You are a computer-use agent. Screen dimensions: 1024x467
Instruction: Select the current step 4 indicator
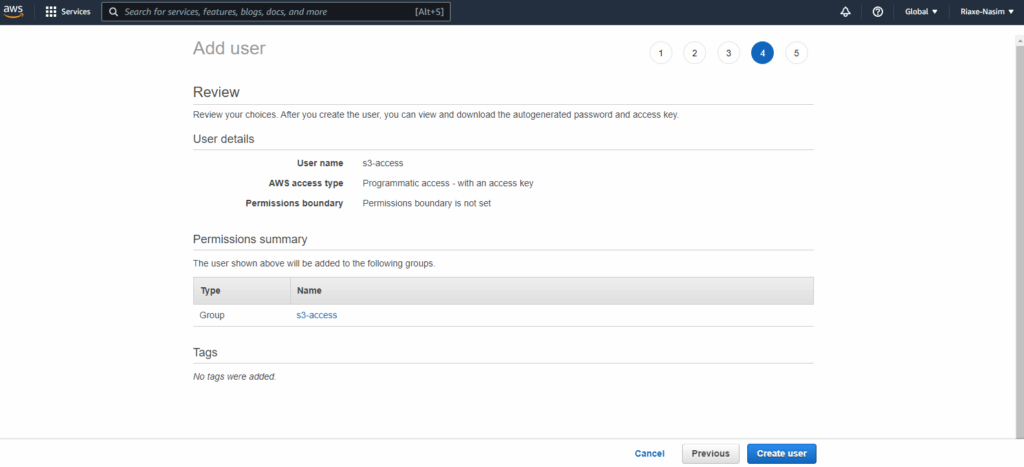[762, 53]
